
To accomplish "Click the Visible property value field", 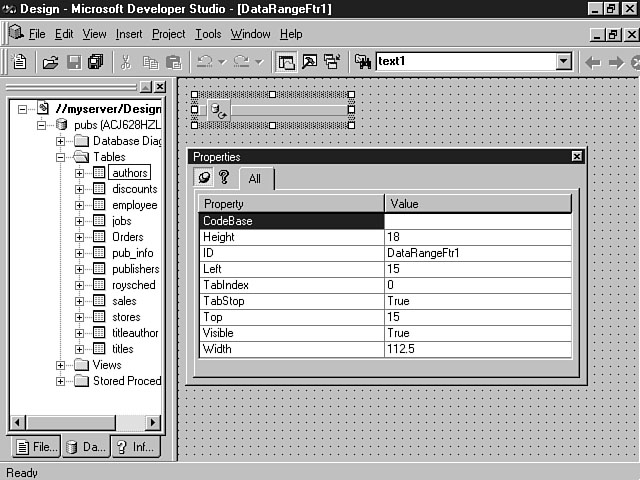I will (x=477, y=333).
